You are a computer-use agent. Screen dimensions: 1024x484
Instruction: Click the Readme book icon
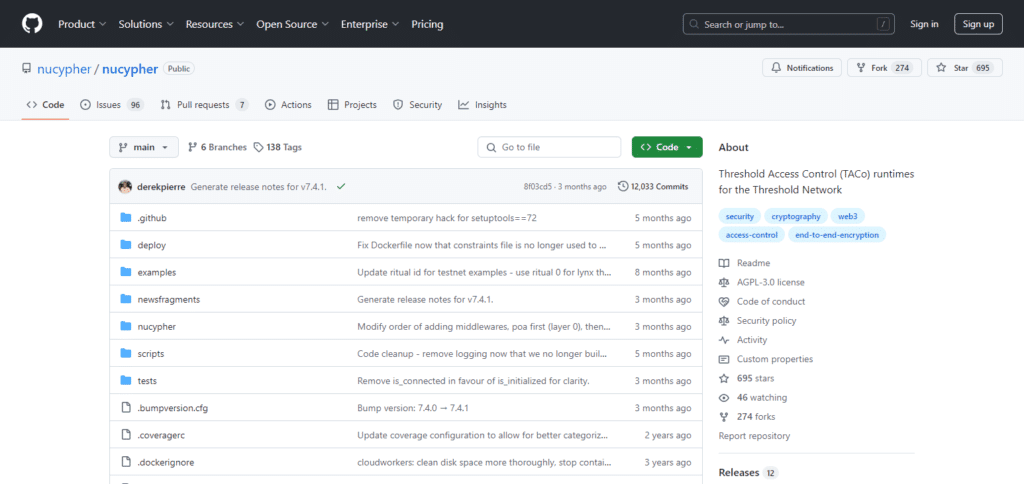(x=724, y=263)
